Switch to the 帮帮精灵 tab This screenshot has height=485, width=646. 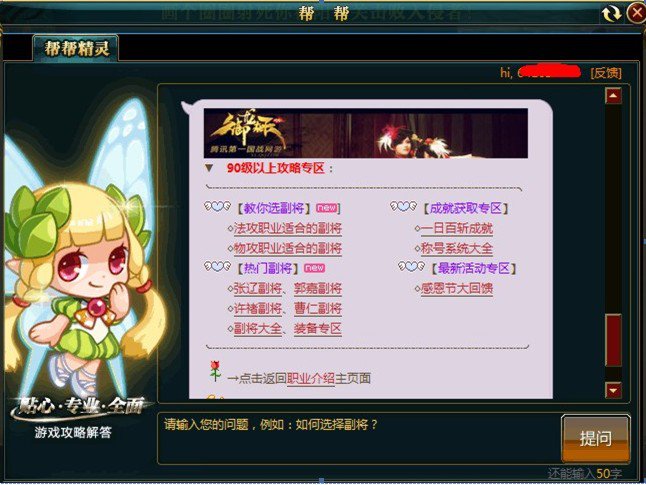point(76,49)
